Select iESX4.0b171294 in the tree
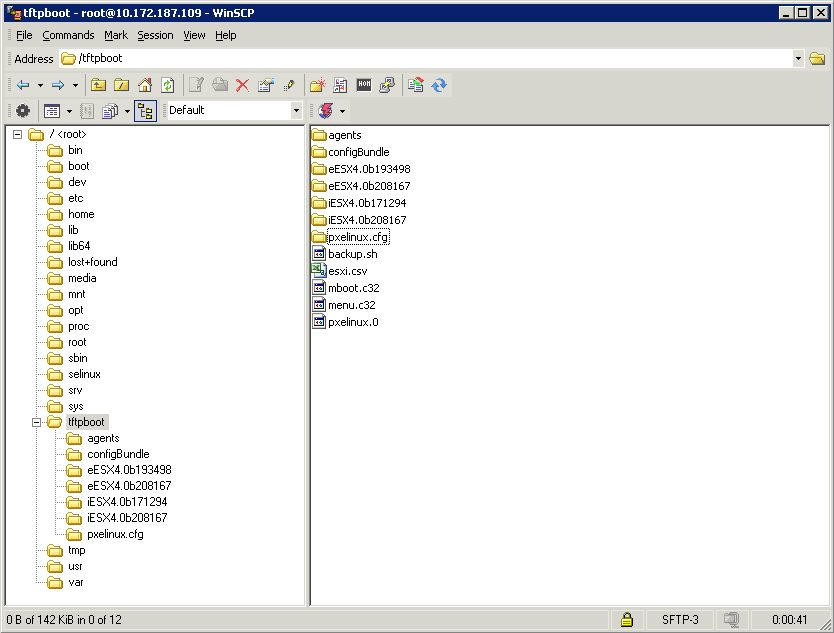 (127, 502)
